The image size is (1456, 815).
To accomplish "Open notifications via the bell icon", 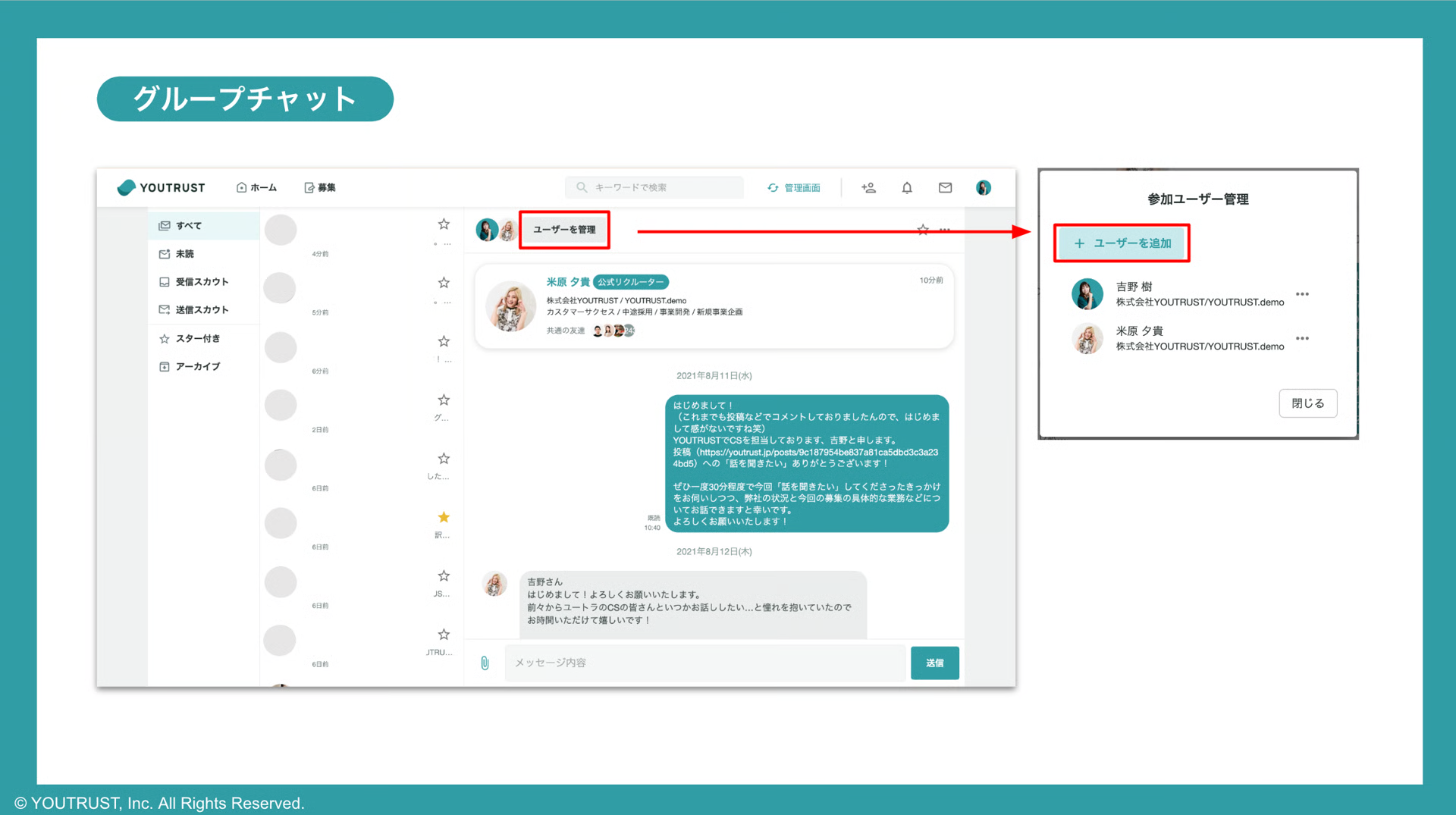I will 907,187.
